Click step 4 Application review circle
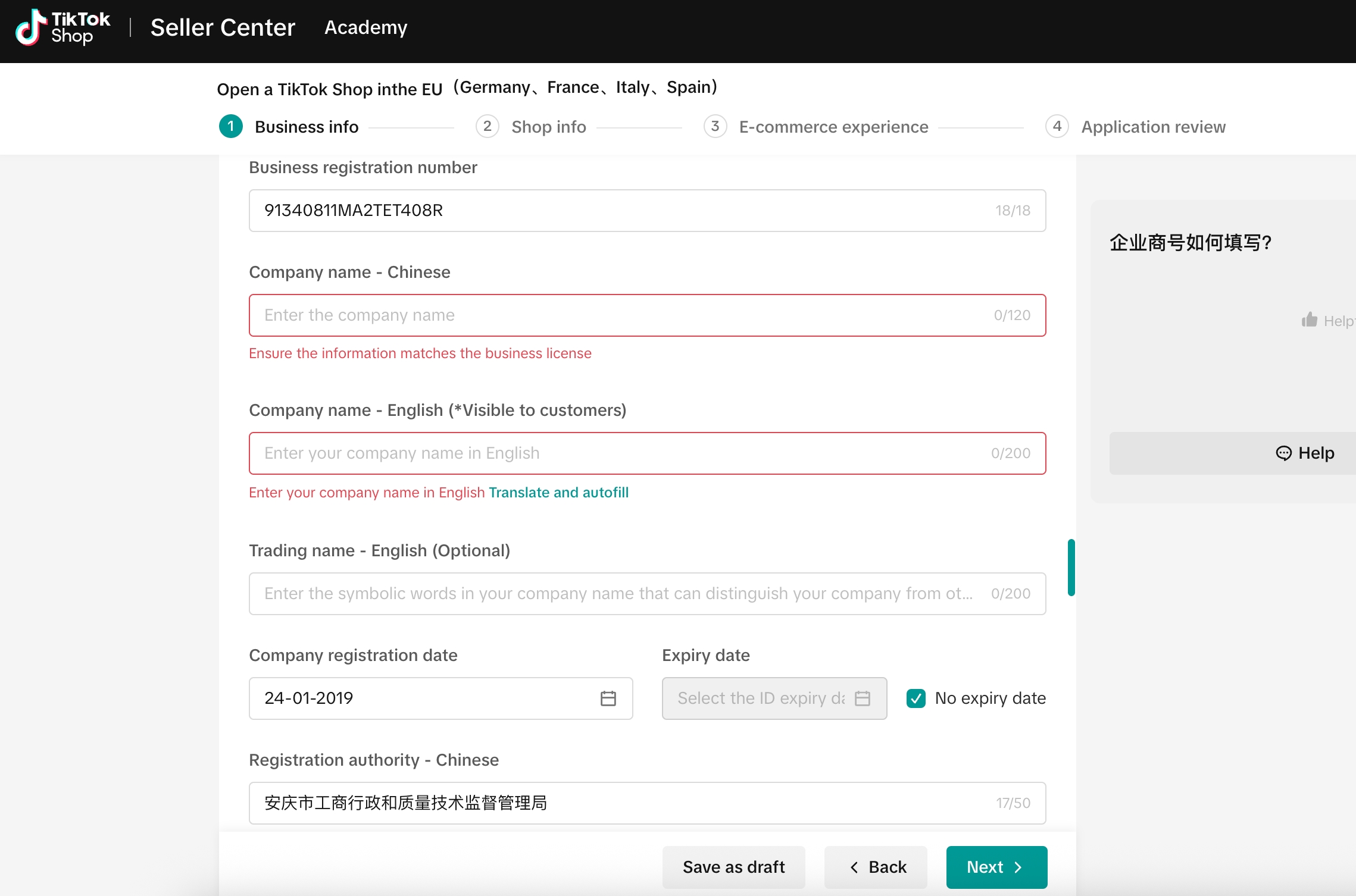This screenshot has height=896, width=1356. 1057,126
